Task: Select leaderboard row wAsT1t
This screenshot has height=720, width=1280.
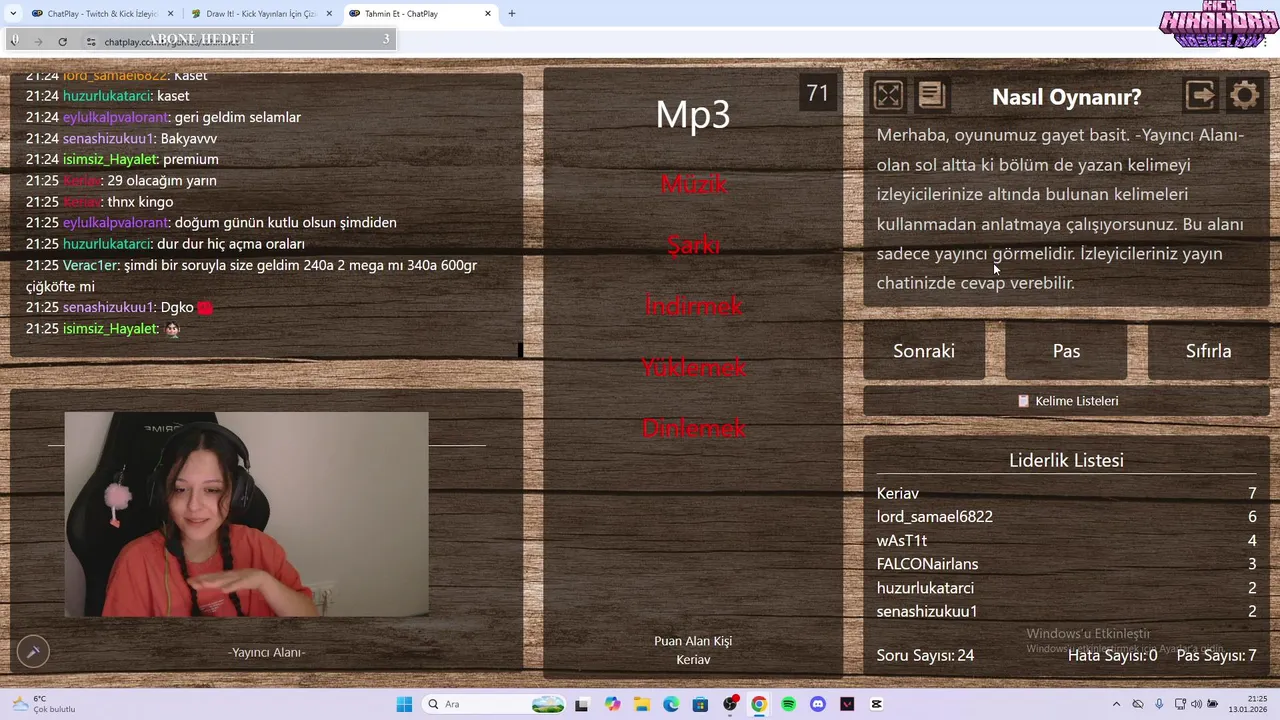Action: pos(1066,541)
